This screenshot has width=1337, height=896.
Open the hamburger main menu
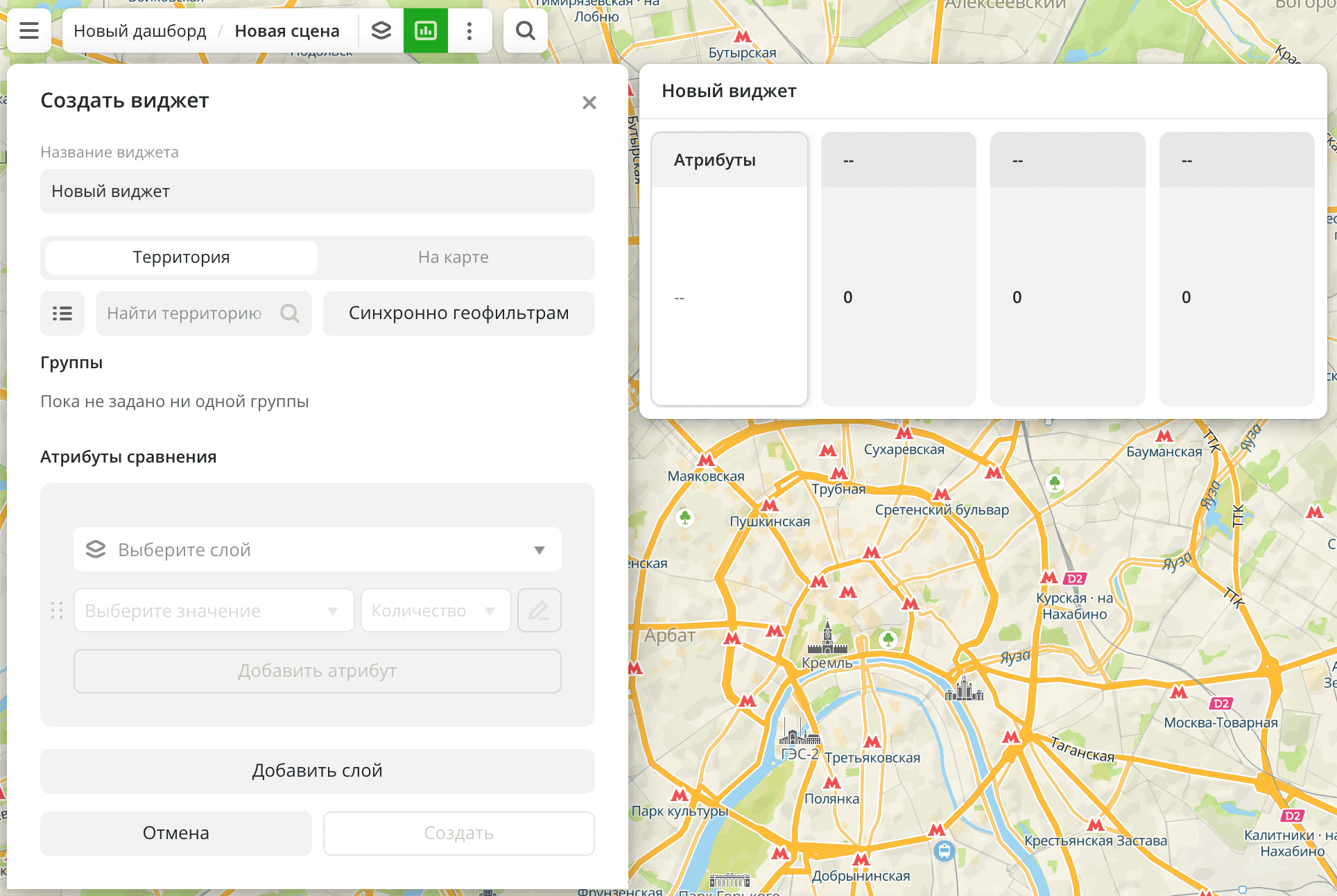(29, 31)
